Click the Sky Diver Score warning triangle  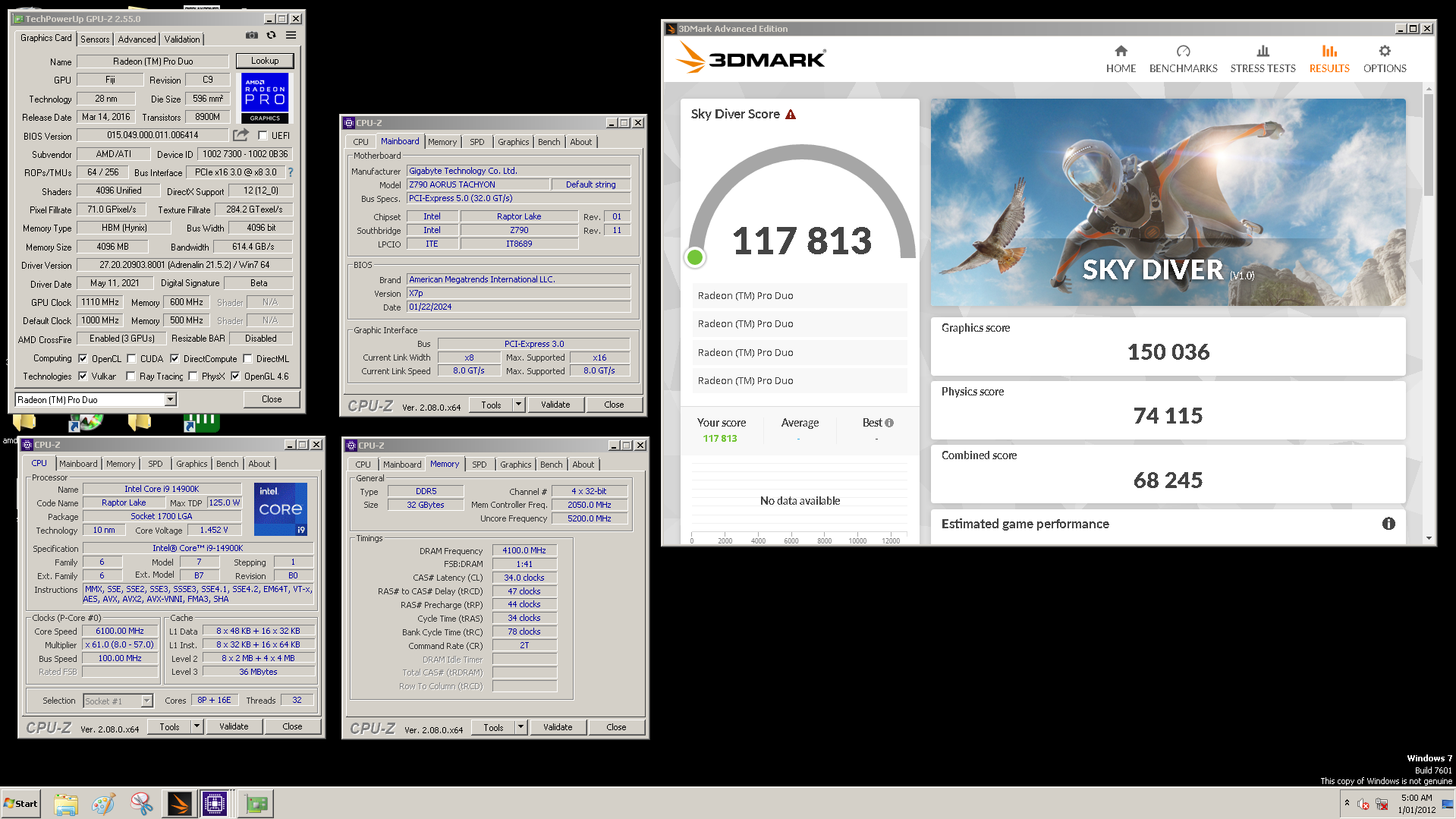tap(791, 115)
